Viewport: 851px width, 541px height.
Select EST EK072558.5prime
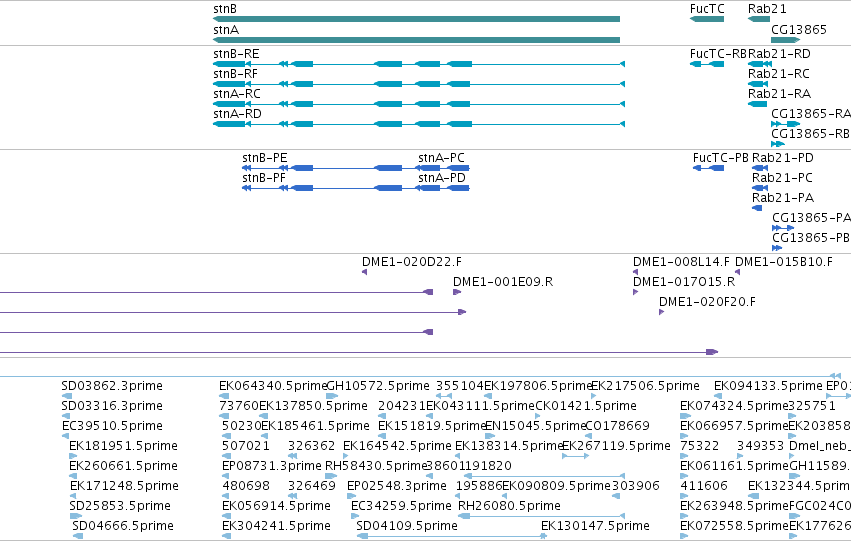tap(734, 527)
